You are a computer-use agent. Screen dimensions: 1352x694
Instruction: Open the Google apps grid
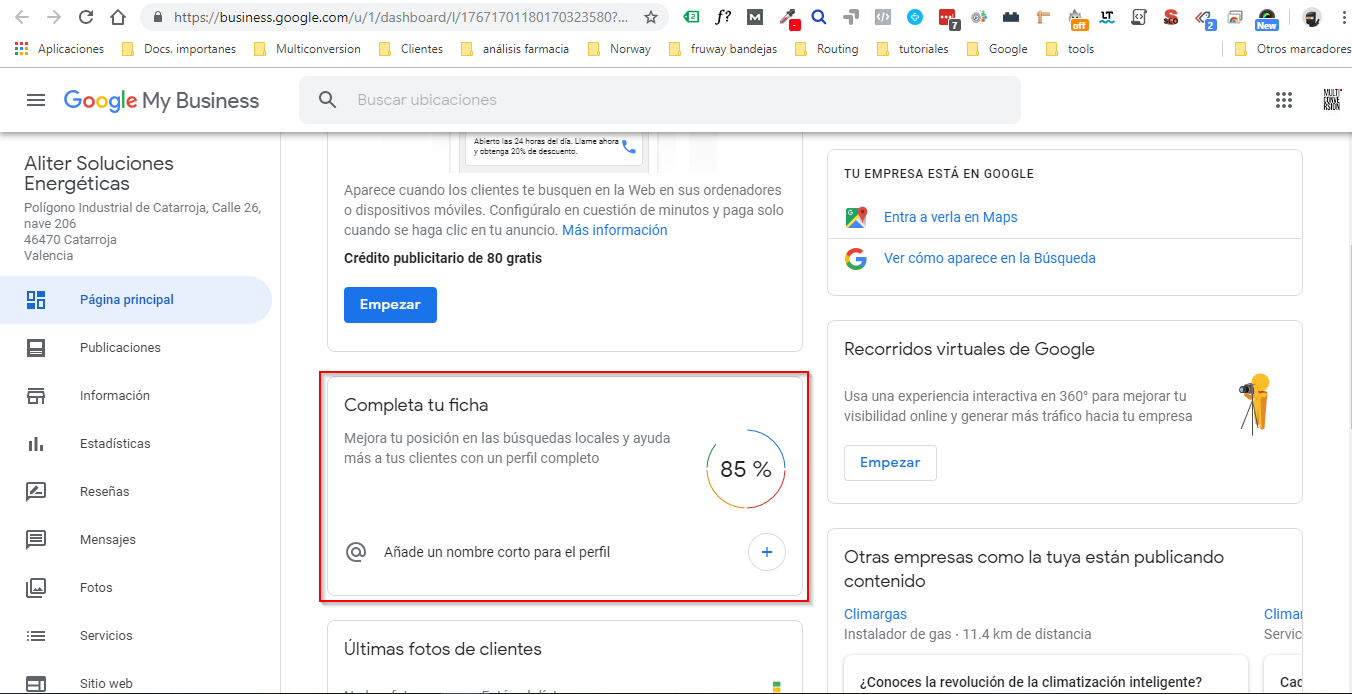[1284, 100]
